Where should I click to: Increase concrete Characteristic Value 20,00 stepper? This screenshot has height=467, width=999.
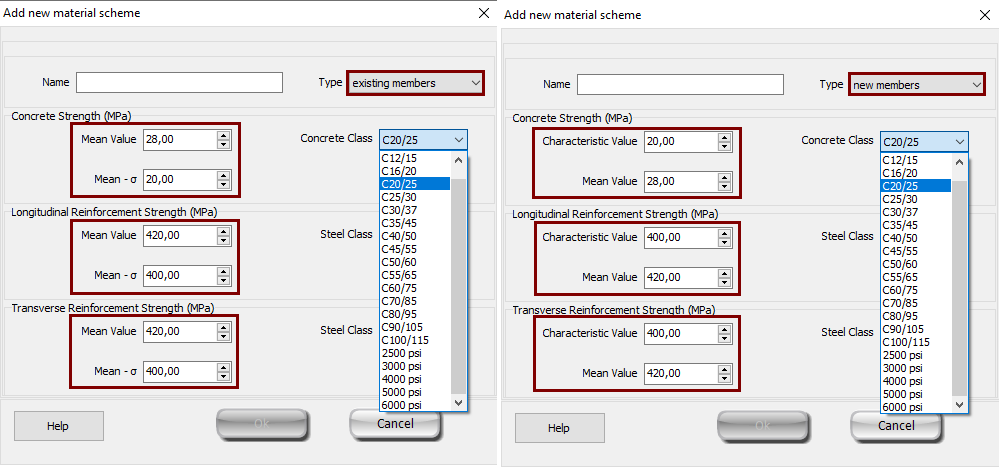pos(724,138)
